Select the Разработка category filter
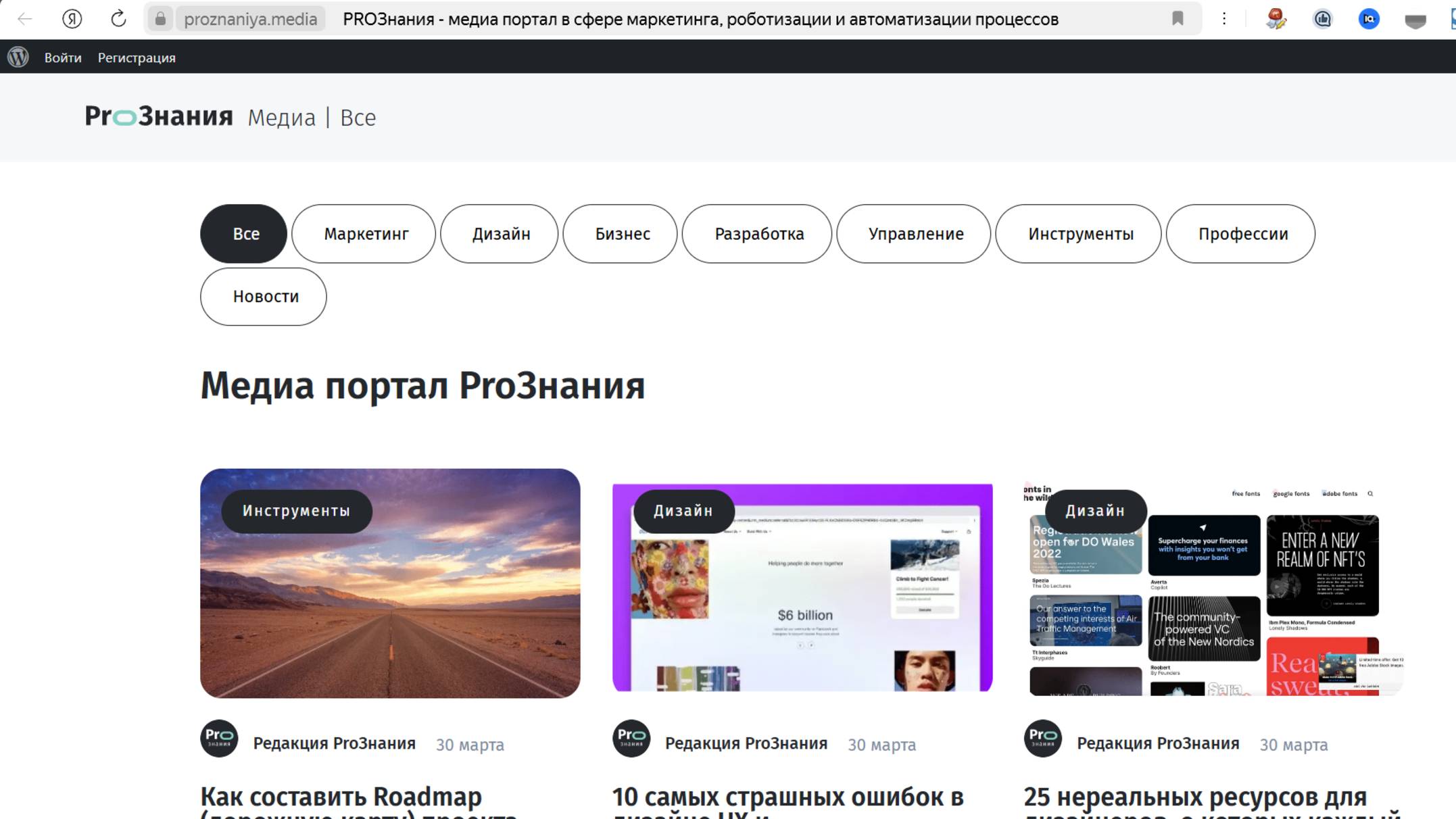 click(x=757, y=234)
